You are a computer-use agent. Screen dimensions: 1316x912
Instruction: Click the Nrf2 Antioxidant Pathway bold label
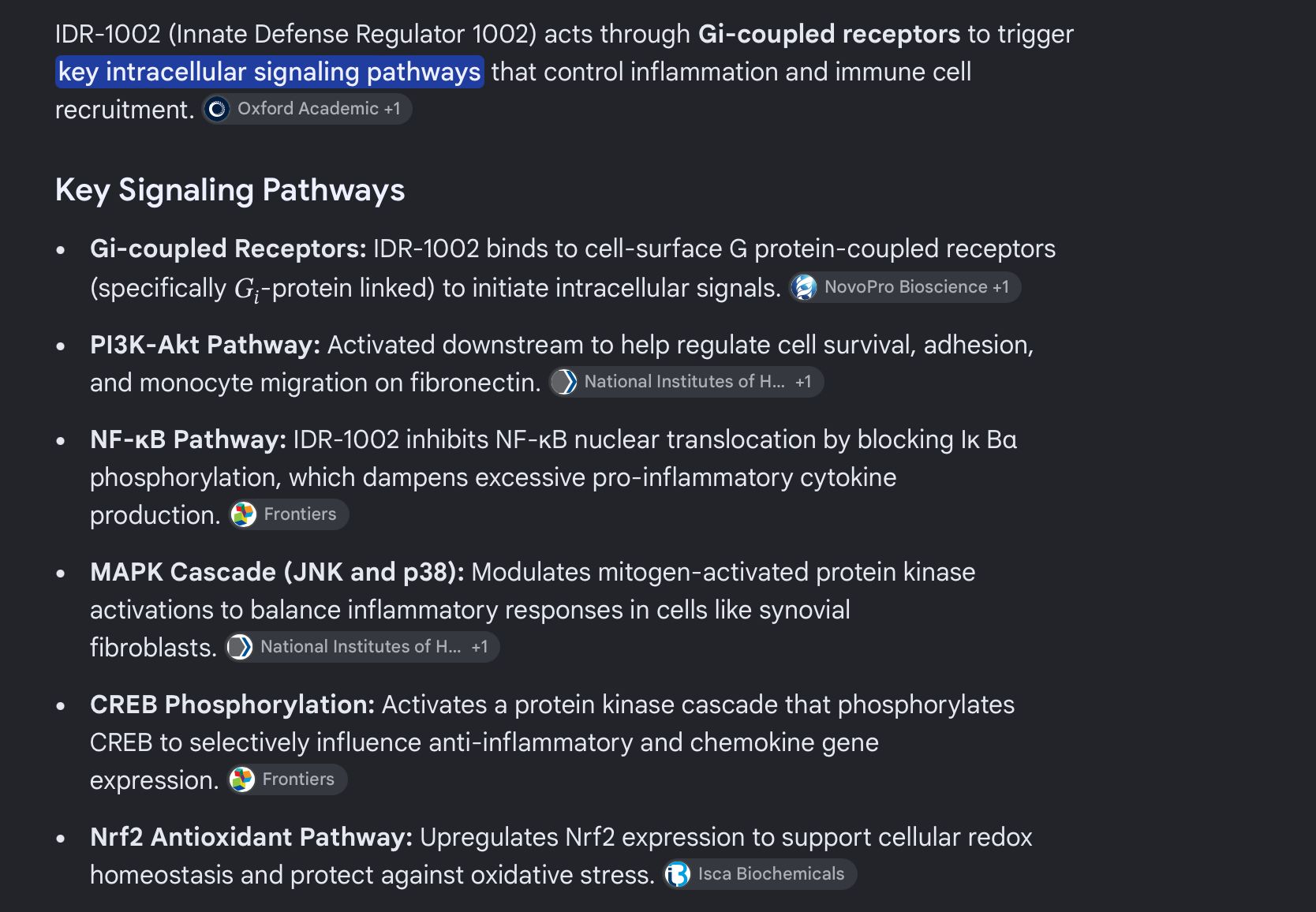coord(251,837)
